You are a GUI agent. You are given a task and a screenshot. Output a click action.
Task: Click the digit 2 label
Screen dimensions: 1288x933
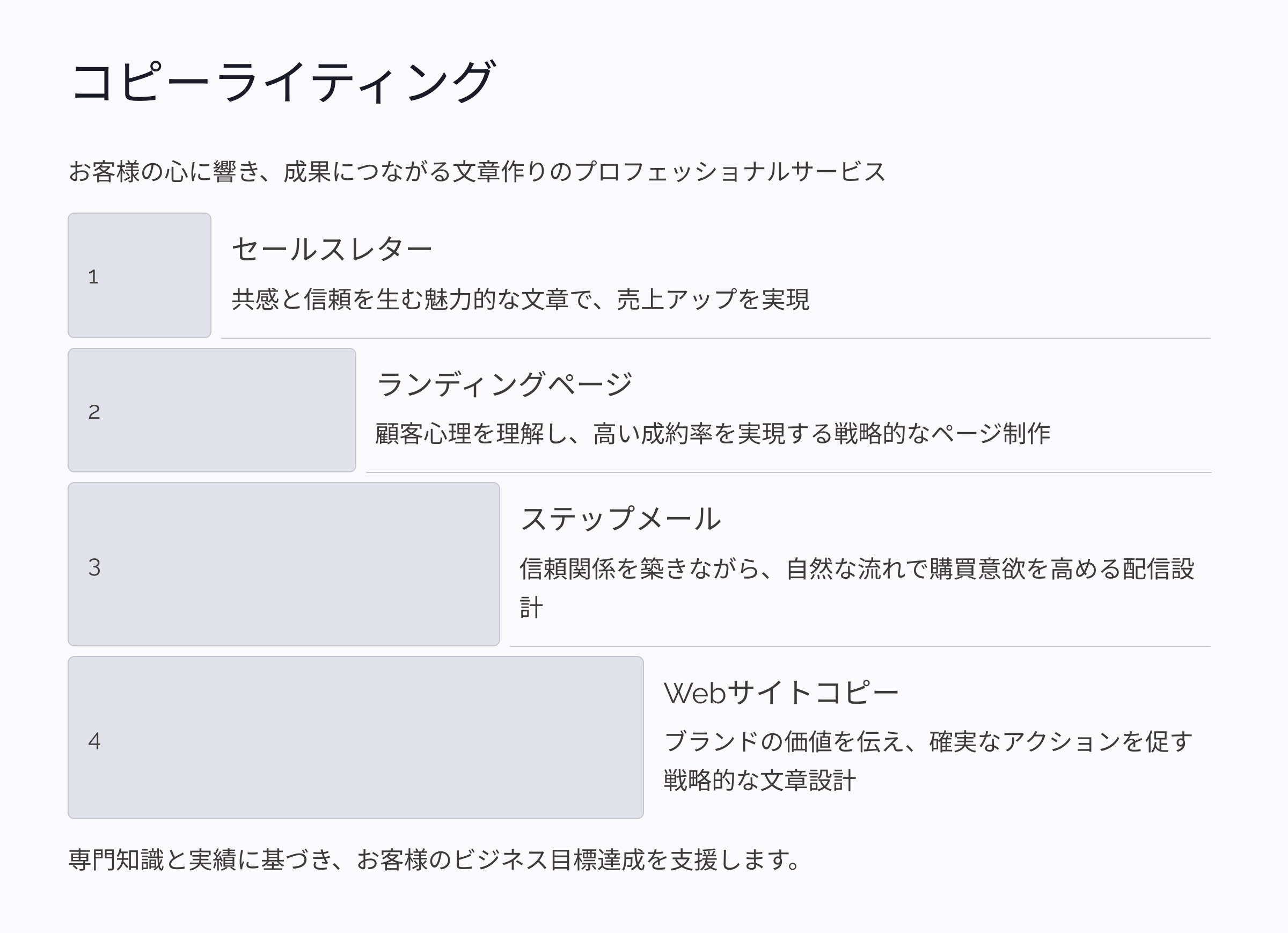[94, 412]
